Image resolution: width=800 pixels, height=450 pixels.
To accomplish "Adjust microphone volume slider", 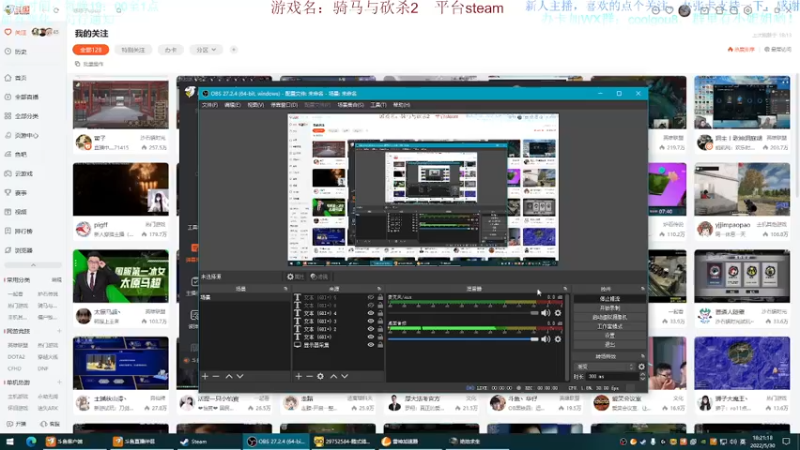I will coord(463,313).
